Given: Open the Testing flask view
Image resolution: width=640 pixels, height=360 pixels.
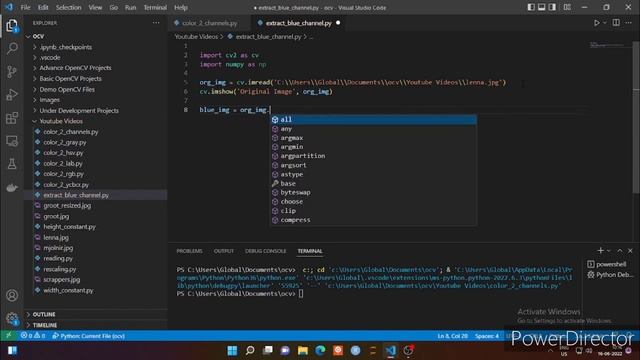Looking at the screenshot, I should click(12, 164).
